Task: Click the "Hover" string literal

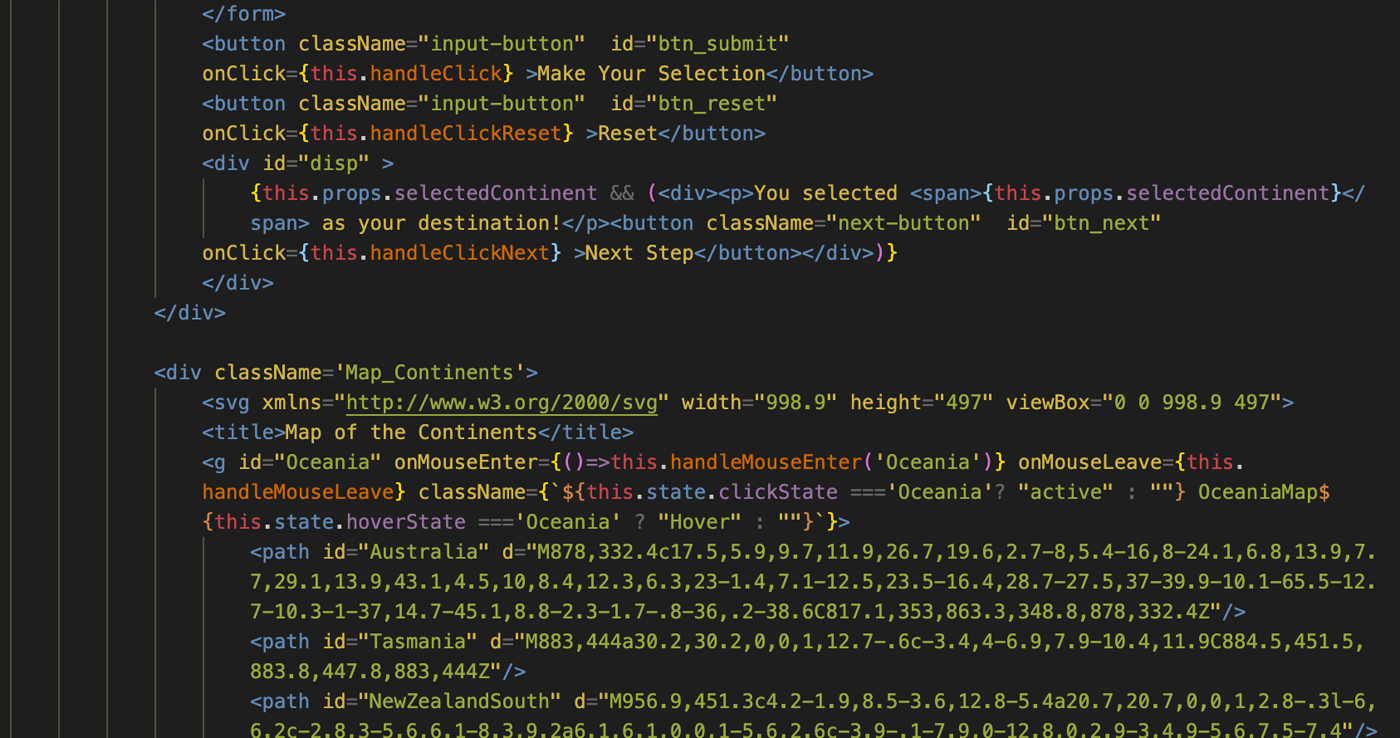Action: pyautogui.click(x=700, y=523)
